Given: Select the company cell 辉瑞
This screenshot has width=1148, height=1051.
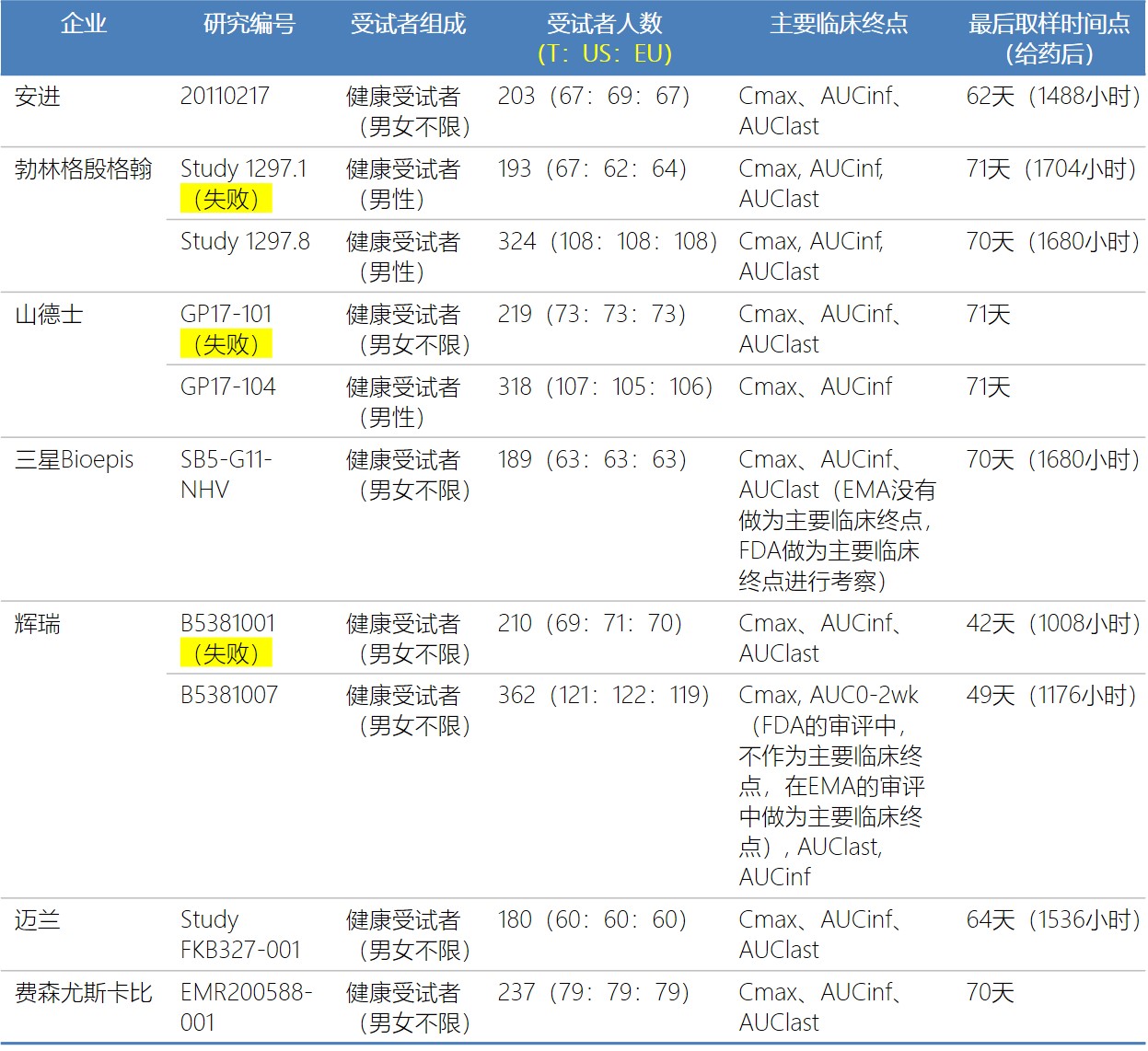Looking at the screenshot, I should (x=38, y=624).
